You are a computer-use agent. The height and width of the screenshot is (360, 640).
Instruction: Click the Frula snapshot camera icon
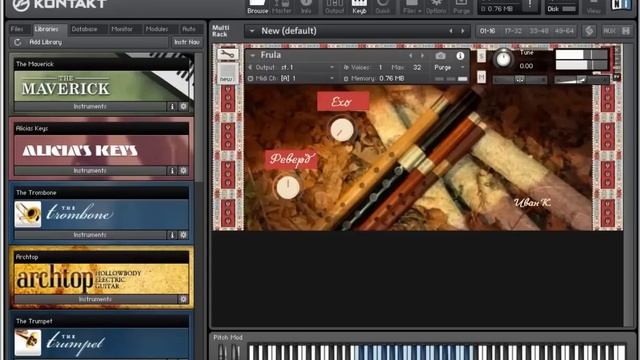(x=440, y=56)
